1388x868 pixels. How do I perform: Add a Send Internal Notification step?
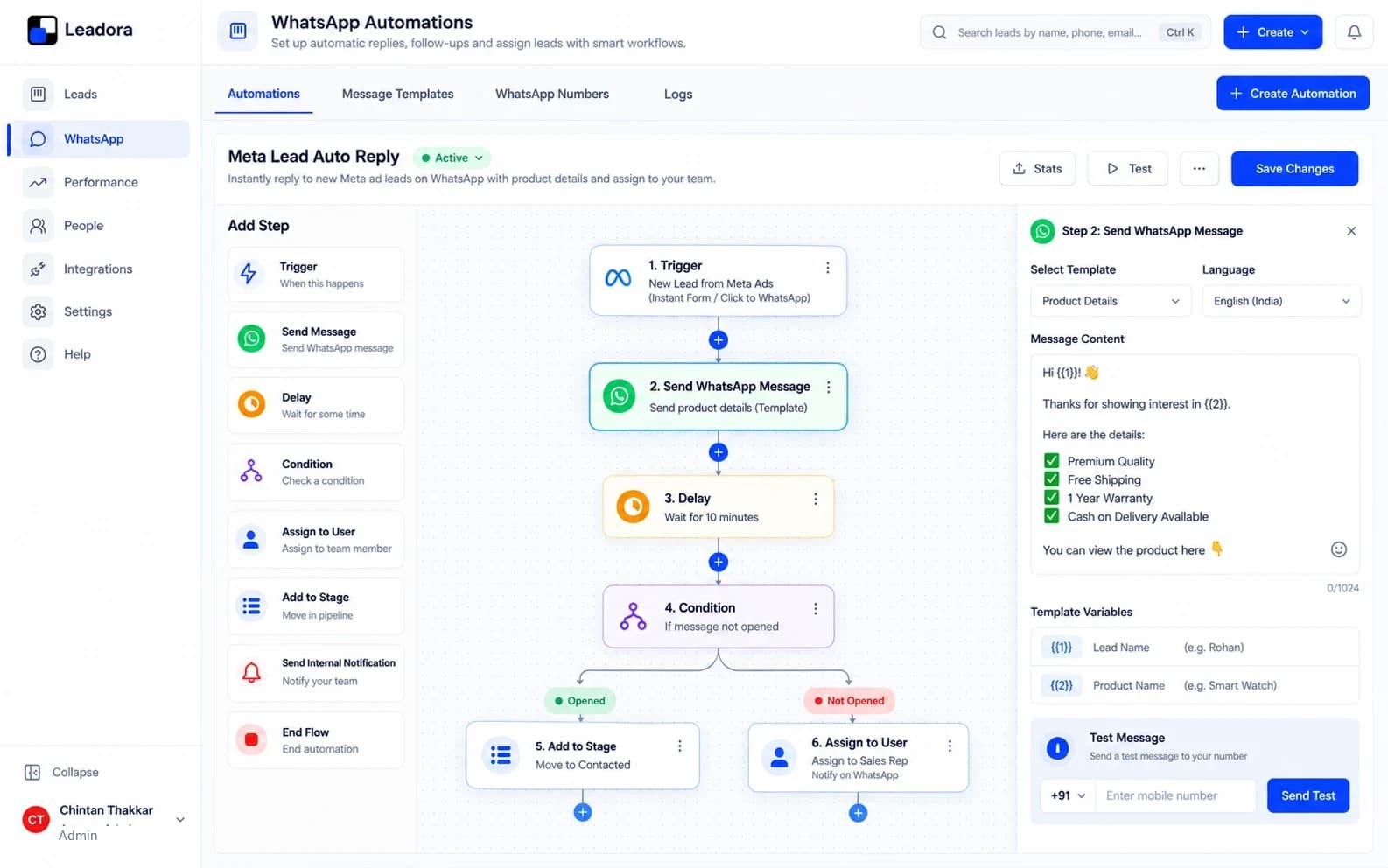316,672
